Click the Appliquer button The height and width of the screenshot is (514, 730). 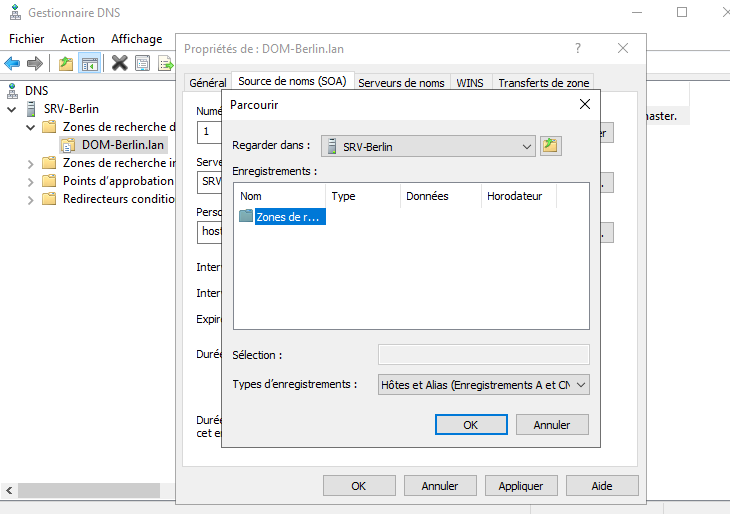pos(520,486)
